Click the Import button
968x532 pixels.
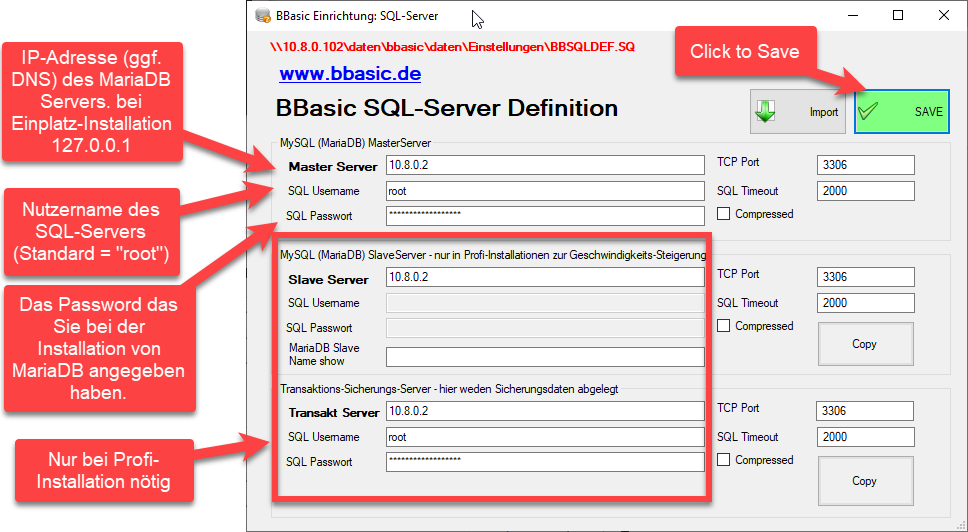798,112
